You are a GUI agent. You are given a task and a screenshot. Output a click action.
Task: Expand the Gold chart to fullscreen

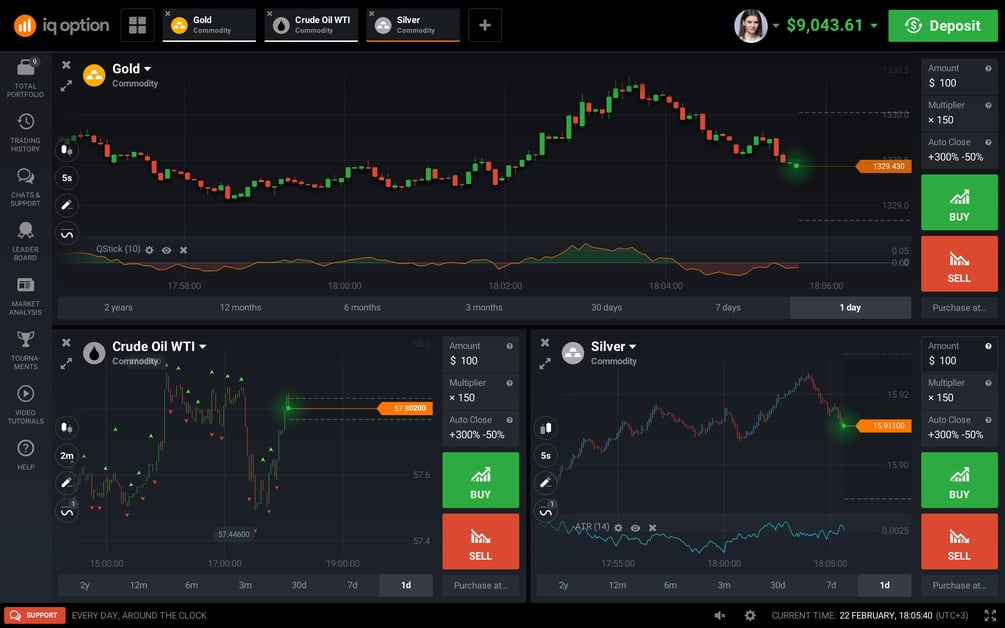[66, 86]
